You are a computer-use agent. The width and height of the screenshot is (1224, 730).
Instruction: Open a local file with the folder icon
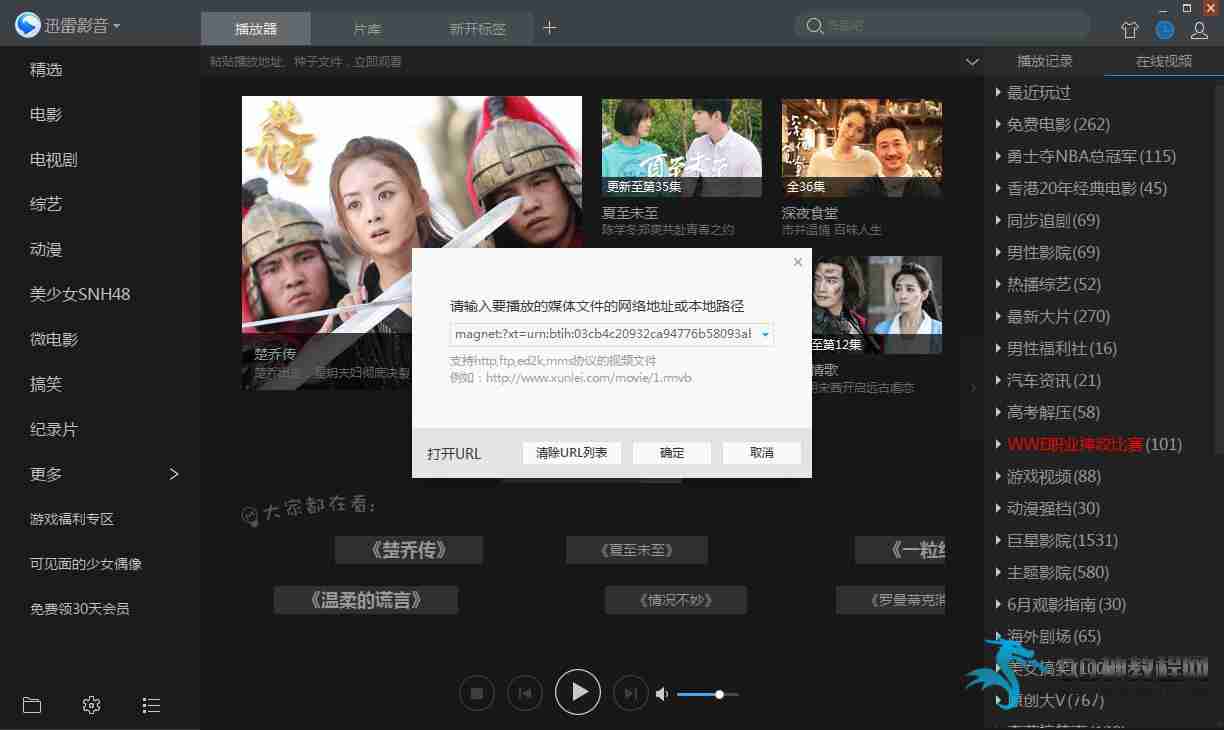pyautogui.click(x=32, y=705)
